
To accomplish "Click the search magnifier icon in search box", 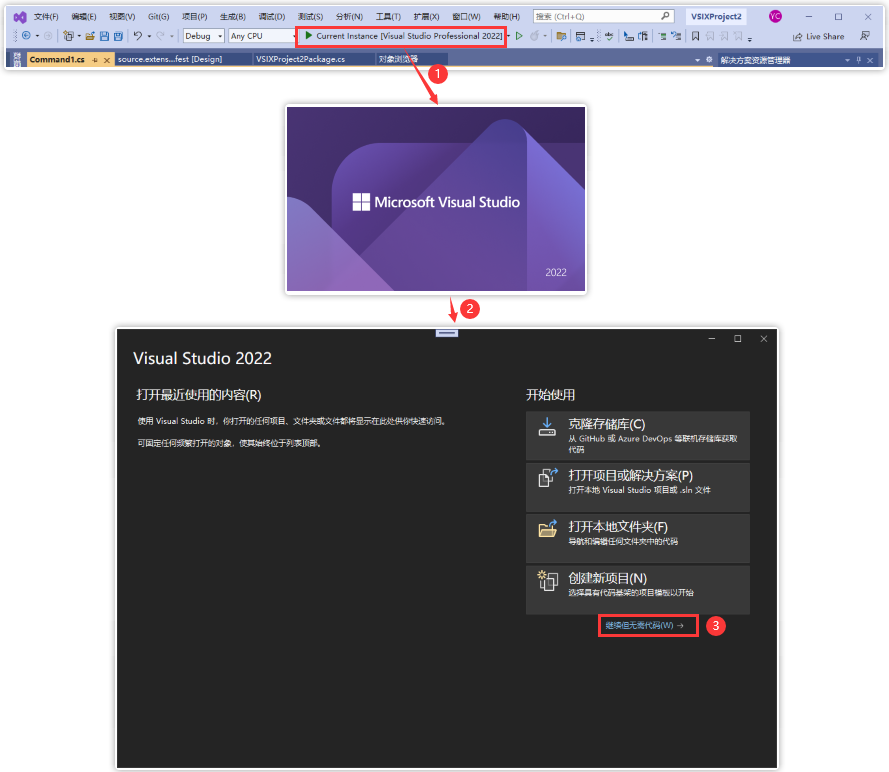I will (665, 16).
